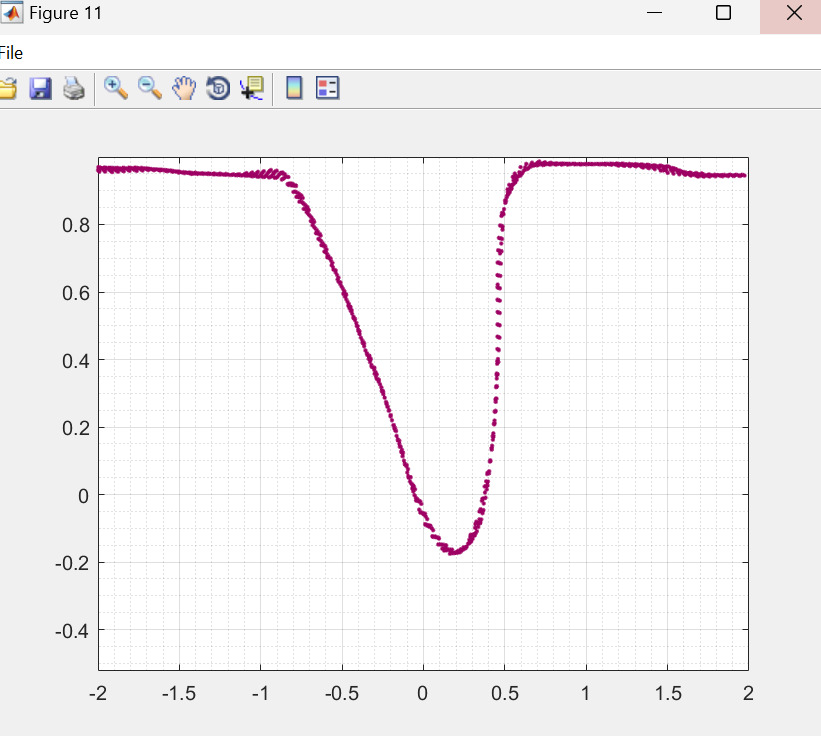Click the MATLAB logo in title bar
Image resolution: width=821 pixels, height=736 pixels.
[11, 14]
